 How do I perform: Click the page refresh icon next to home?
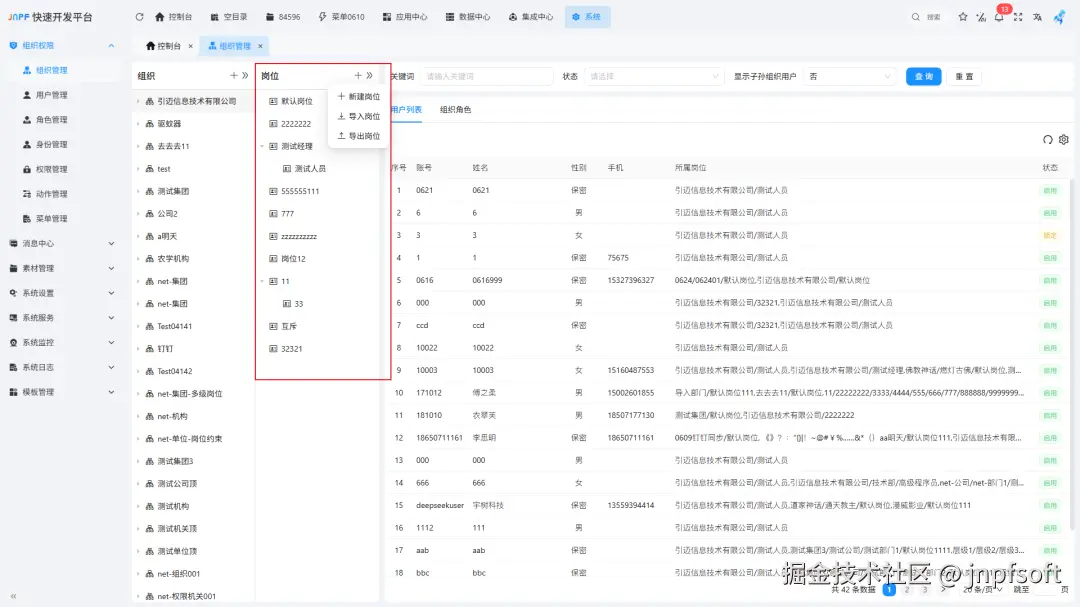tap(140, 16)
